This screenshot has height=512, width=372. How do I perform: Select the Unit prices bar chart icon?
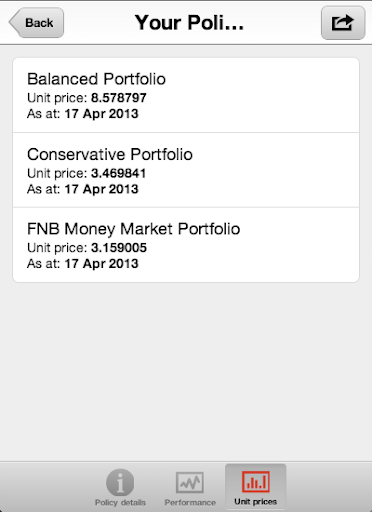(x=256, y=482)
